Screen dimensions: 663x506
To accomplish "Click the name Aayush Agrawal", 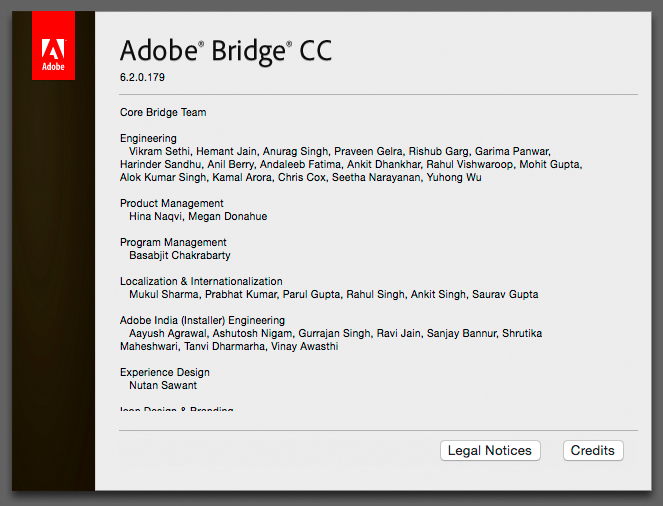I will pos(167,334).
